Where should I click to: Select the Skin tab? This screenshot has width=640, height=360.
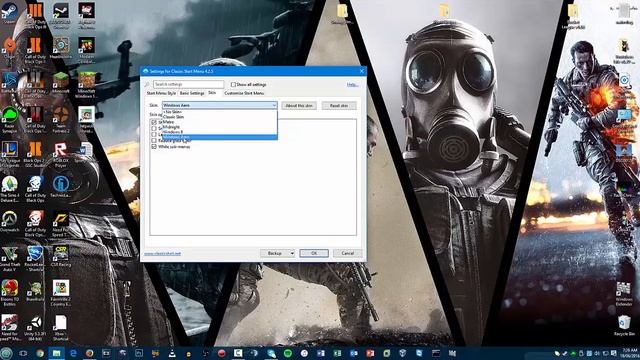[x=212, y=93]
